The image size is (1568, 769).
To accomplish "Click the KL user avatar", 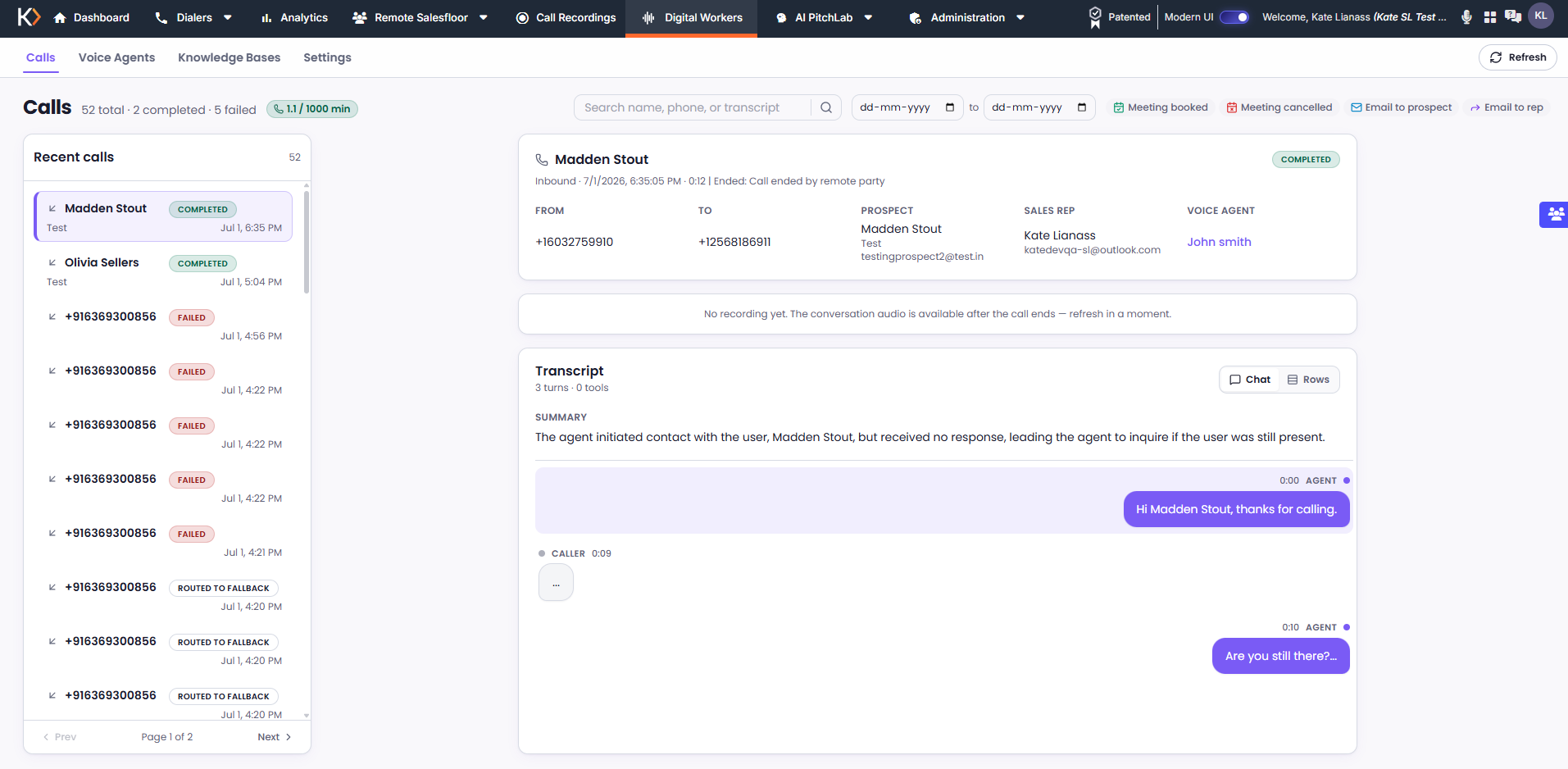I will [1541, 16].
